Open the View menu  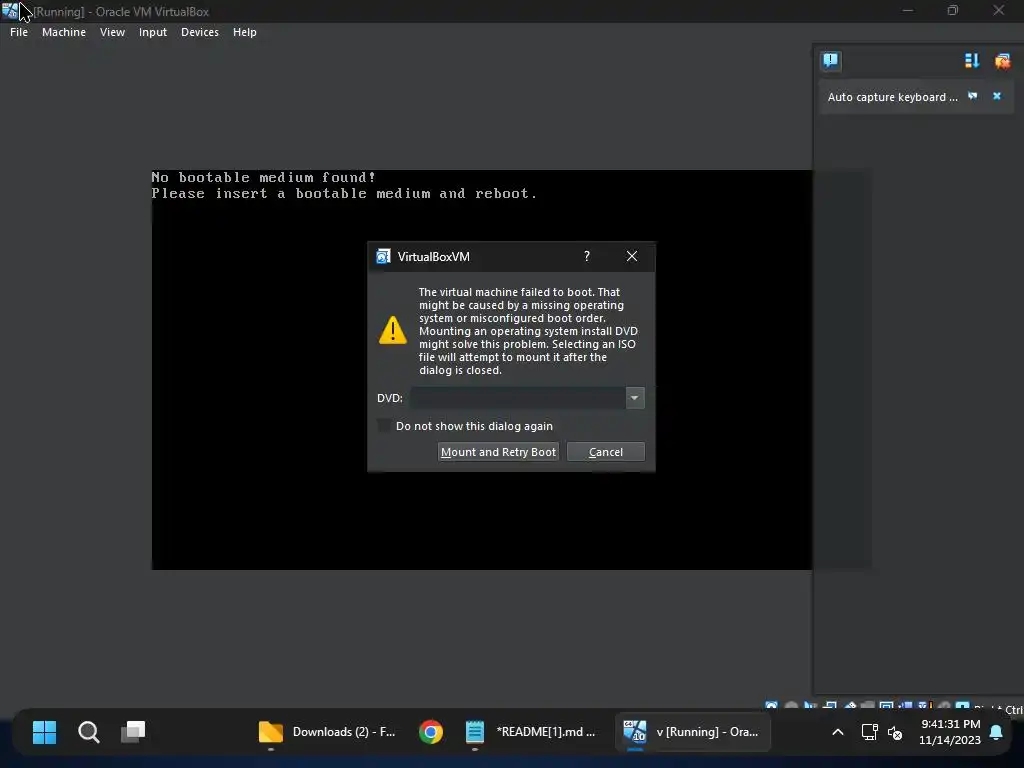pos(112,32)
